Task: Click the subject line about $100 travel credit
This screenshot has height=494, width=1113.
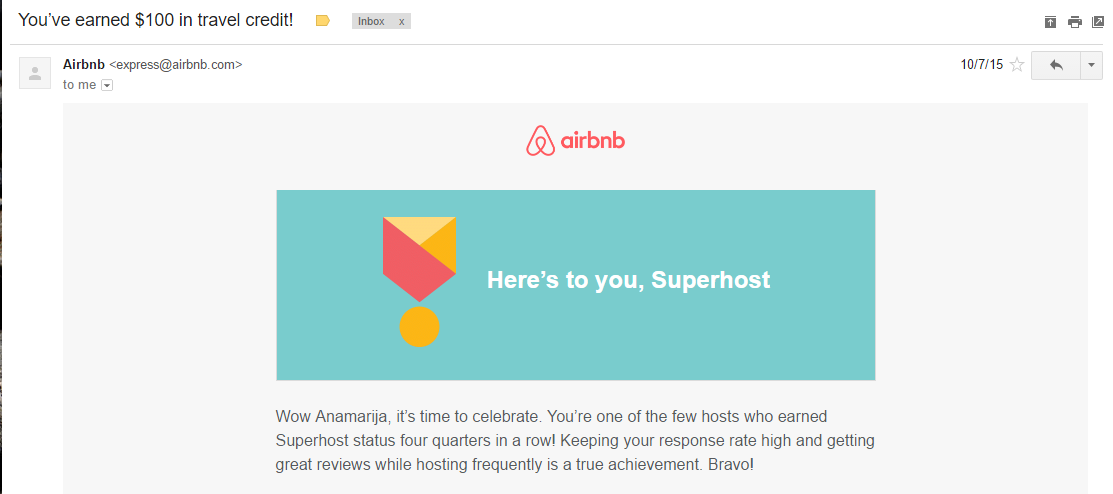Action: pos(156,20)
